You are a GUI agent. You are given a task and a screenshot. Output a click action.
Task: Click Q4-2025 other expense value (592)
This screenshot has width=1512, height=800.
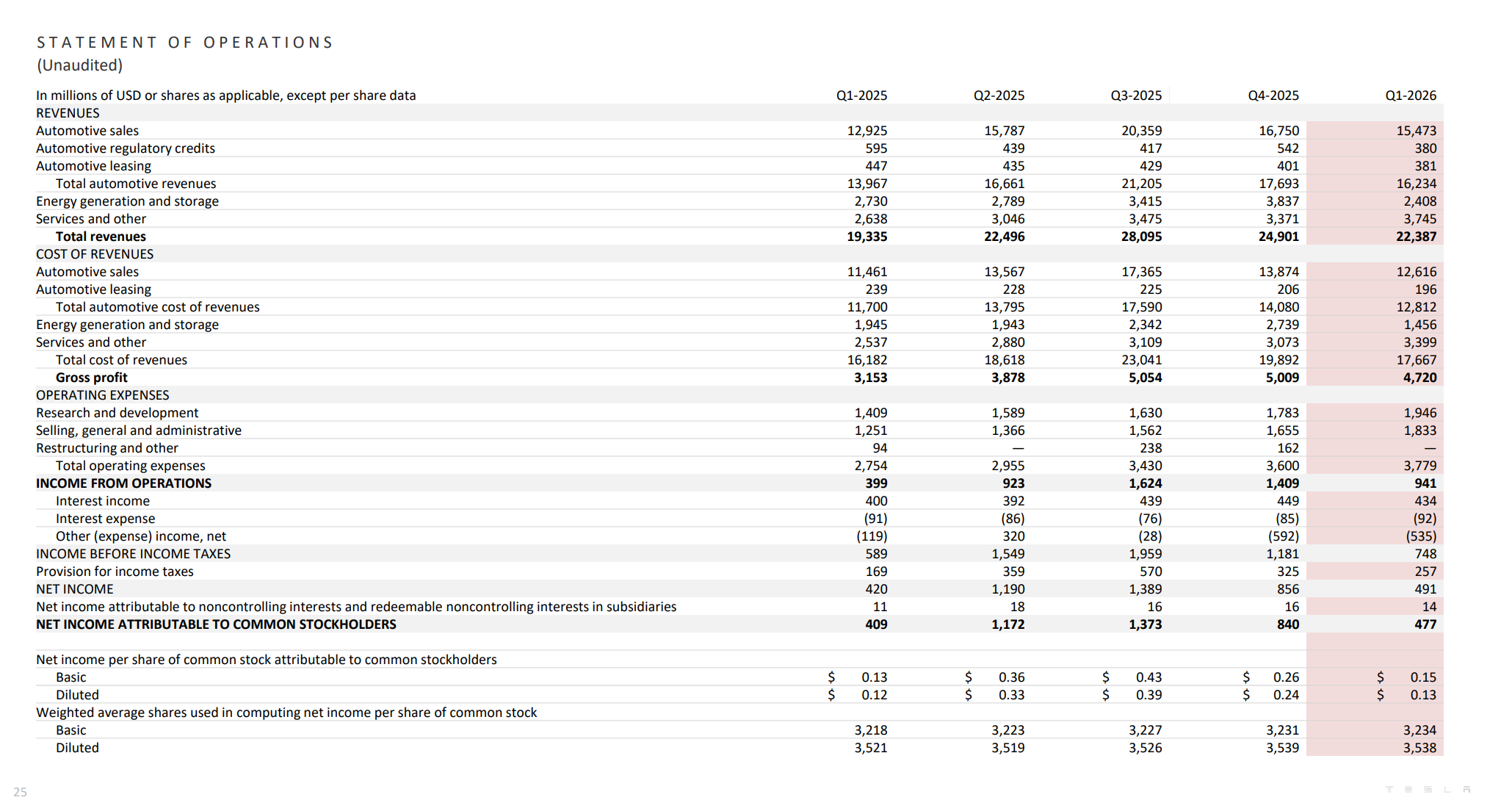pyautogui.click(x=1283, y=536)
